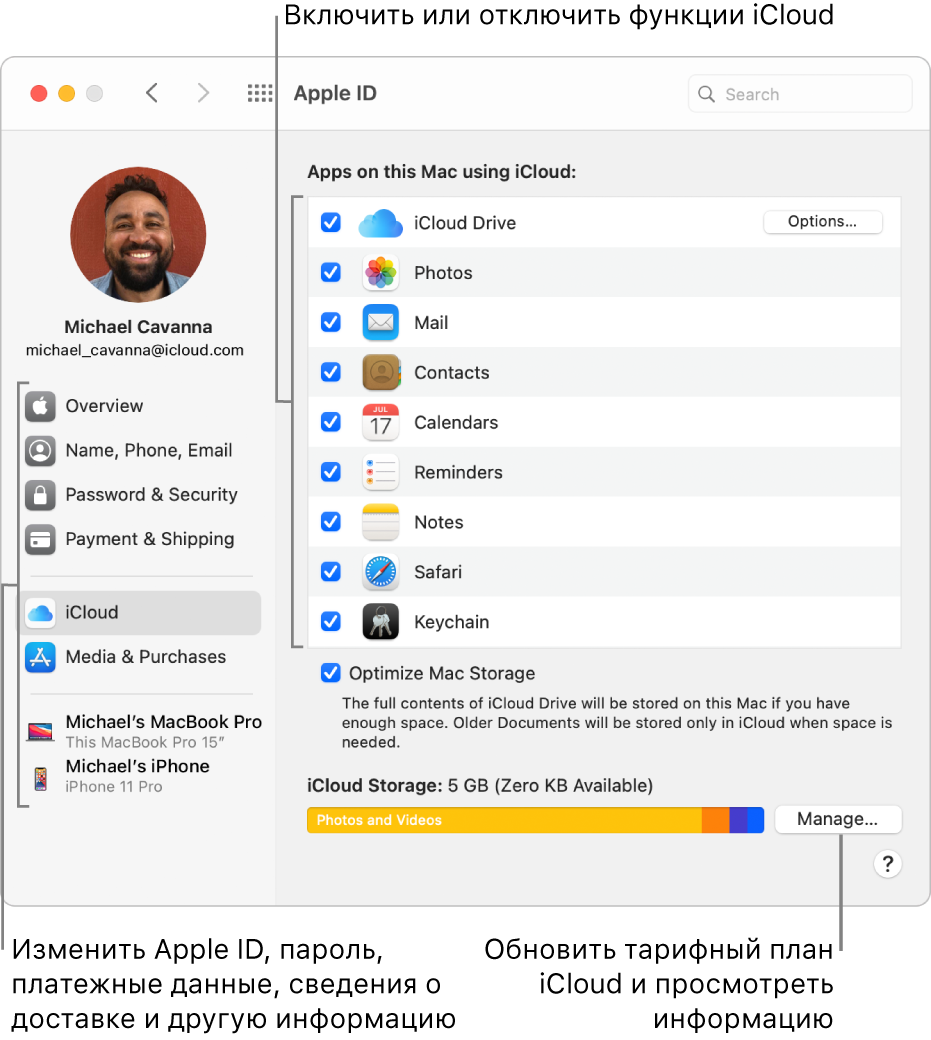Go forward with the right chevron
This screenshot has height=1040, width=931.
[203, 94]
